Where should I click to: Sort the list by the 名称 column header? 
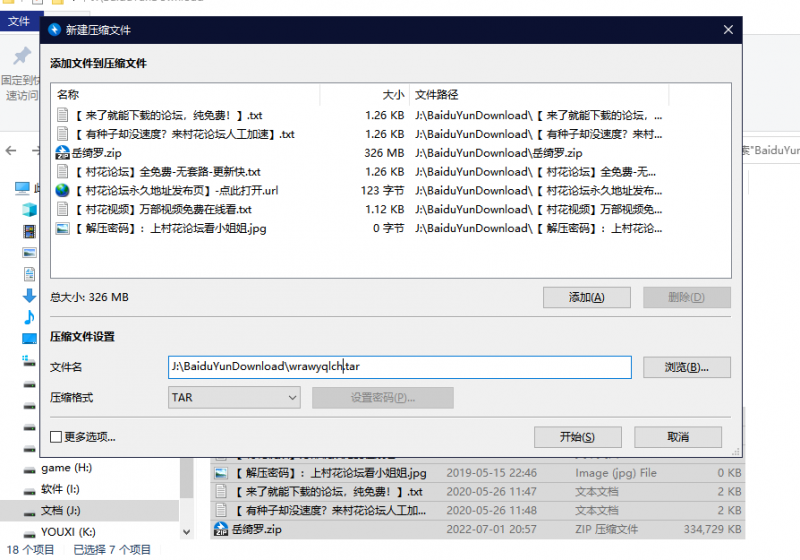(x=68, y=95)
